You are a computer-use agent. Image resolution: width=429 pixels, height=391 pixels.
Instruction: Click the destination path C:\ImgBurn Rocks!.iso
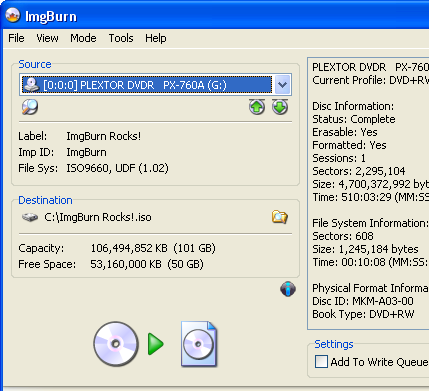(x=98, y=217)
